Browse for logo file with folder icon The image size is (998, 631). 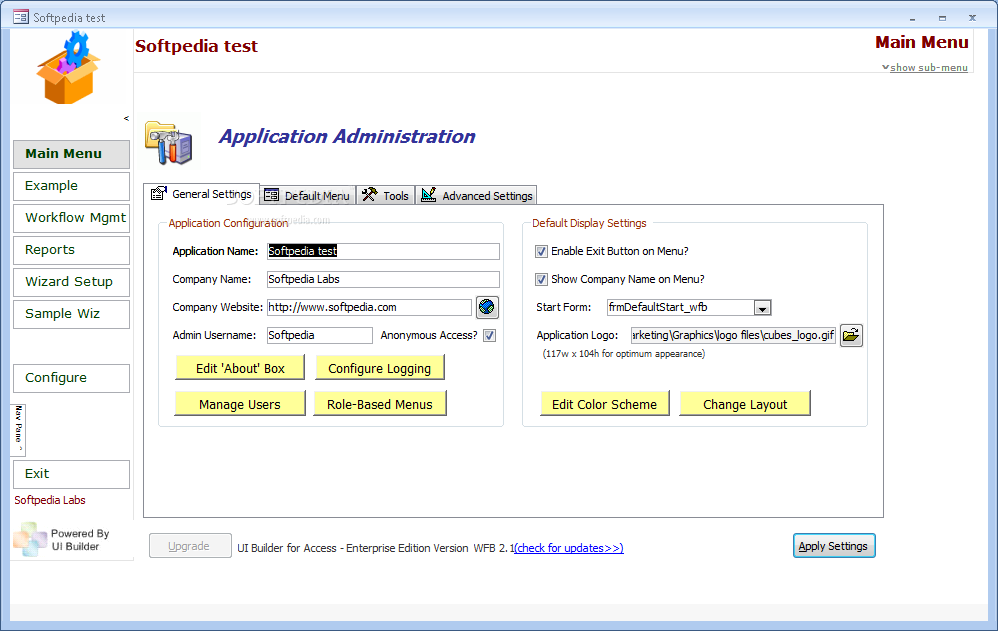pyautogui.click(x=851, y=335)
